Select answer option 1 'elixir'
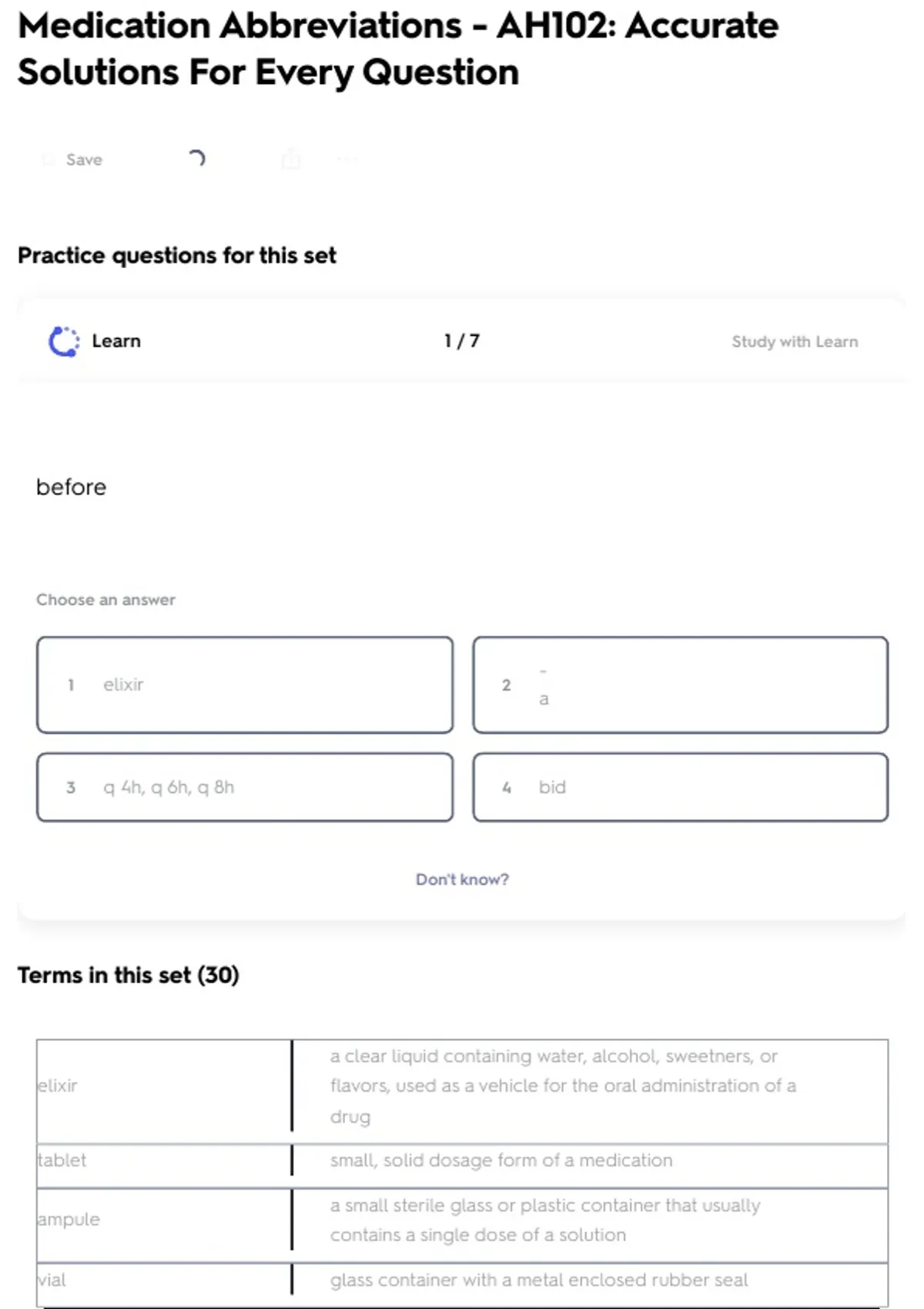This screenshot has height=1309, width=924. [x=245, y=685]
